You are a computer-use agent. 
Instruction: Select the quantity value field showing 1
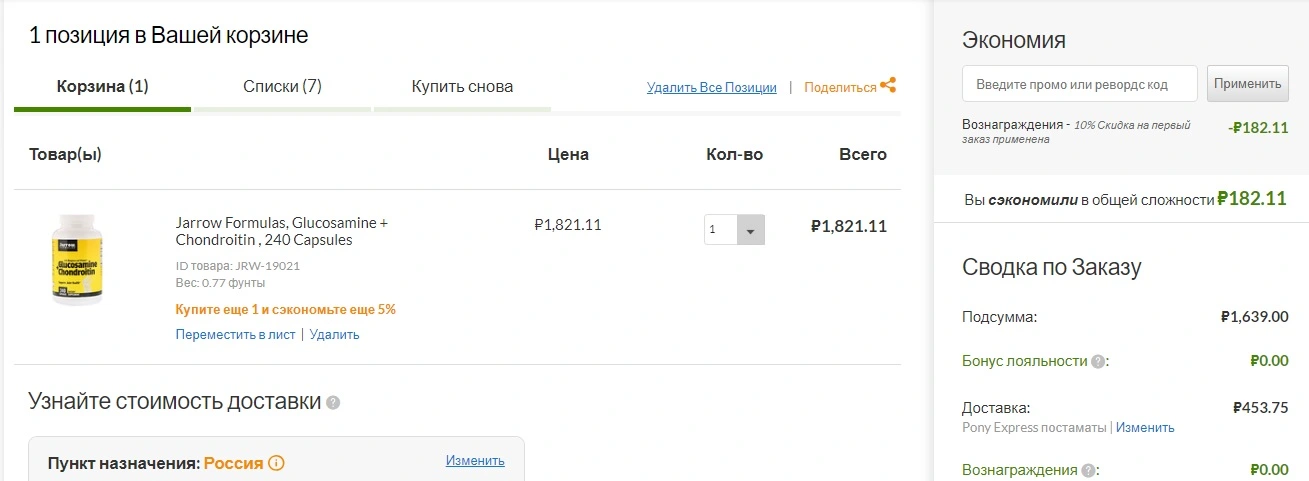click(721, 230)
